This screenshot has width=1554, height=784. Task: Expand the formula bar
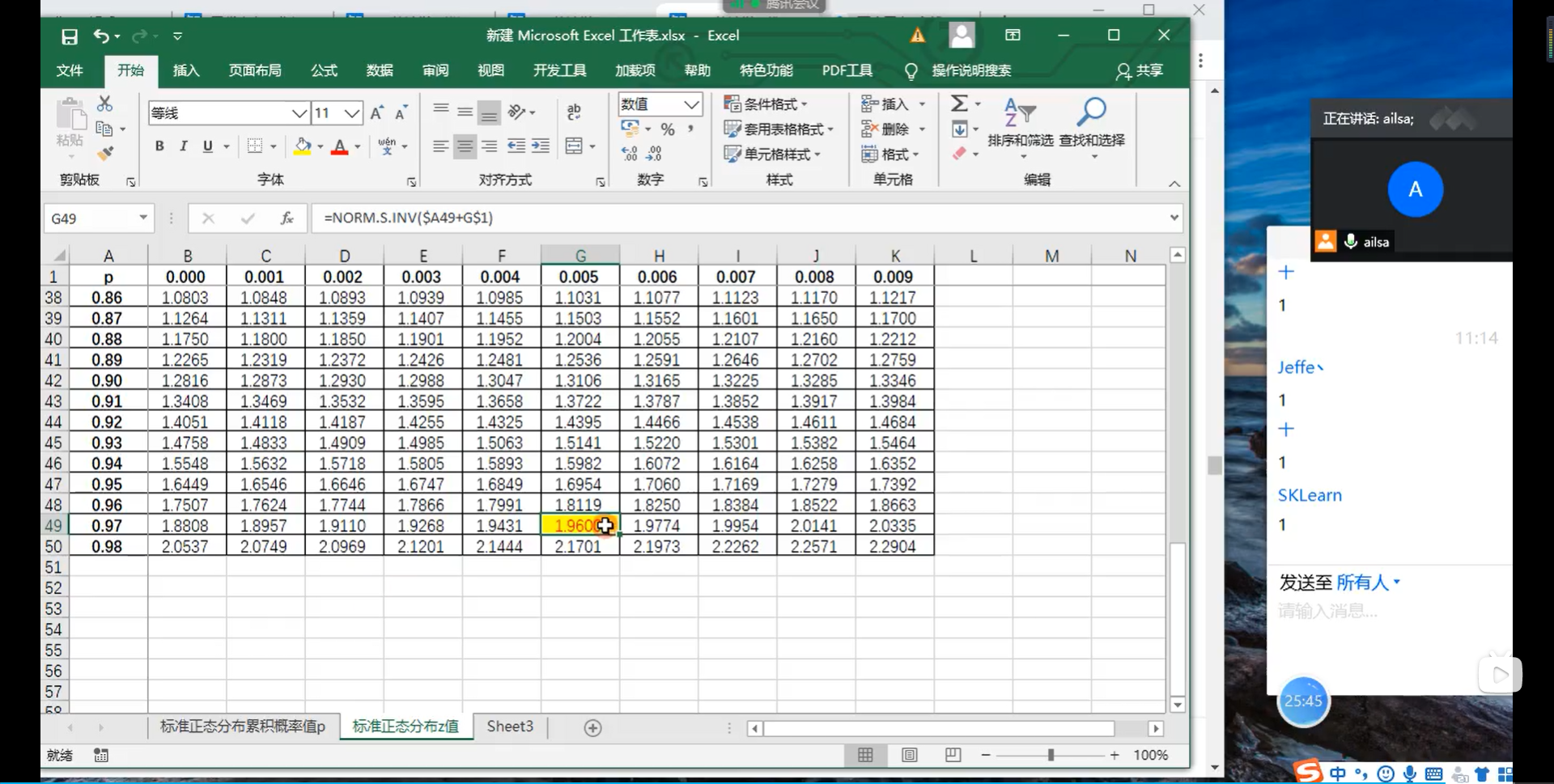(x=1174, y=218)
